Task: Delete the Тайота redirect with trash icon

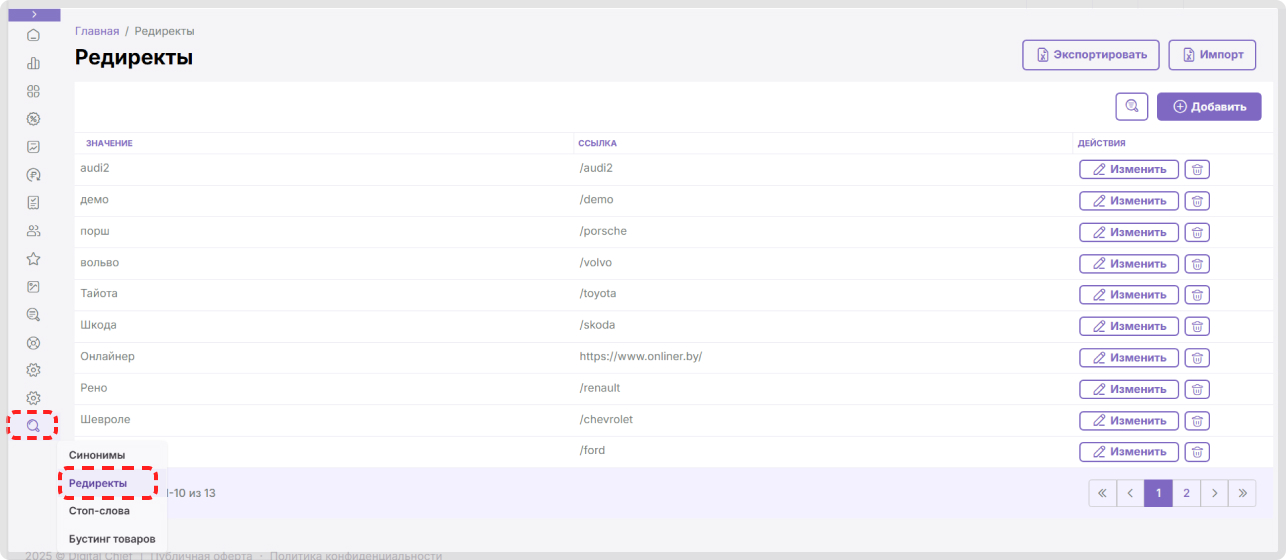Action: [x=1197, y=295]
